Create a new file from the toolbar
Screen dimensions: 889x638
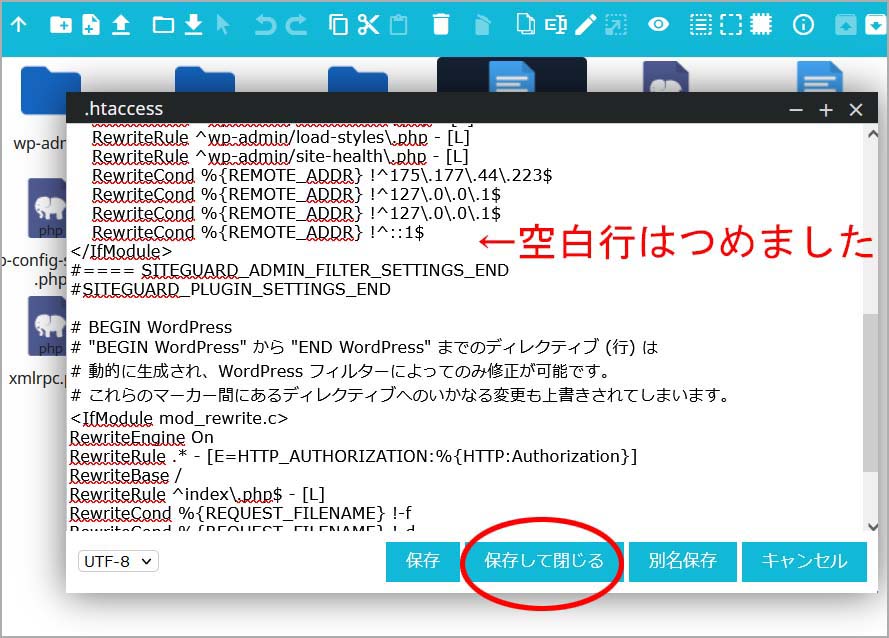coord(91,24)
